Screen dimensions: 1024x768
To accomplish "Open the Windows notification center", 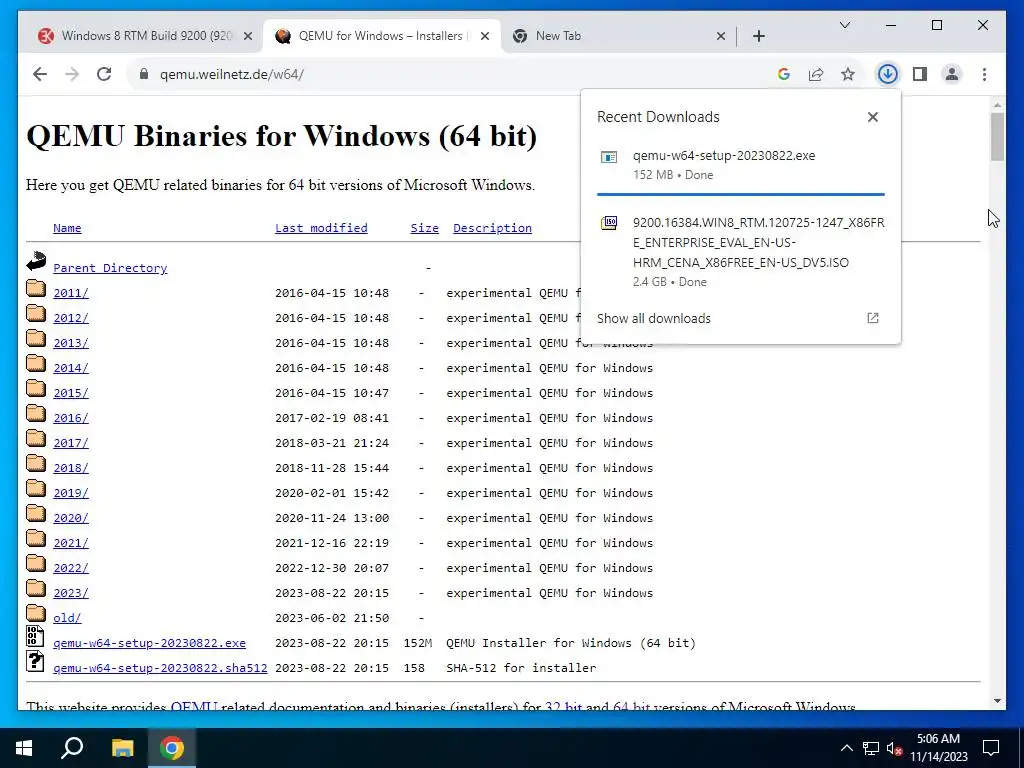I will point(991,748).
